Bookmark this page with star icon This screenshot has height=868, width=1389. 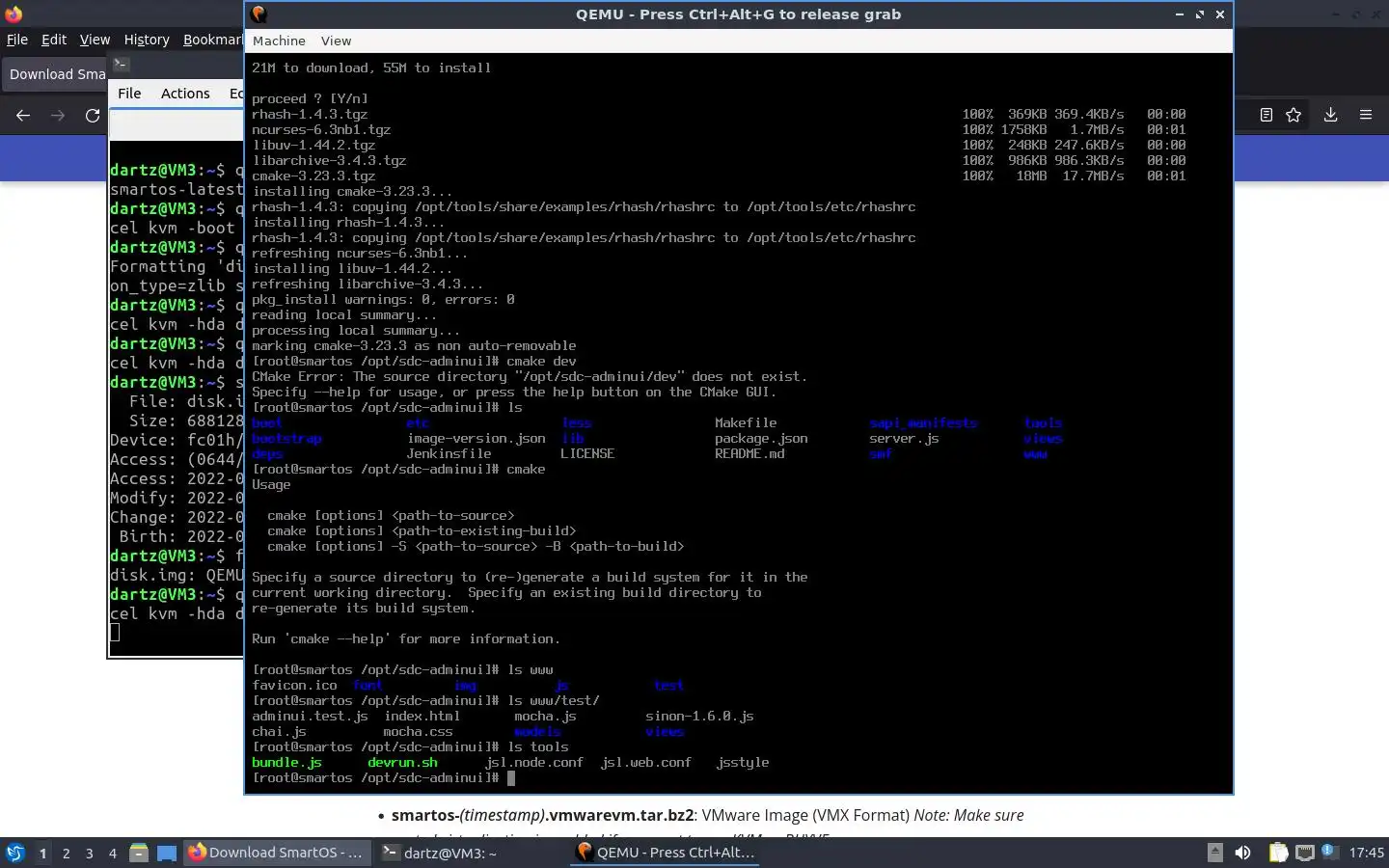tap(1294, 115)
